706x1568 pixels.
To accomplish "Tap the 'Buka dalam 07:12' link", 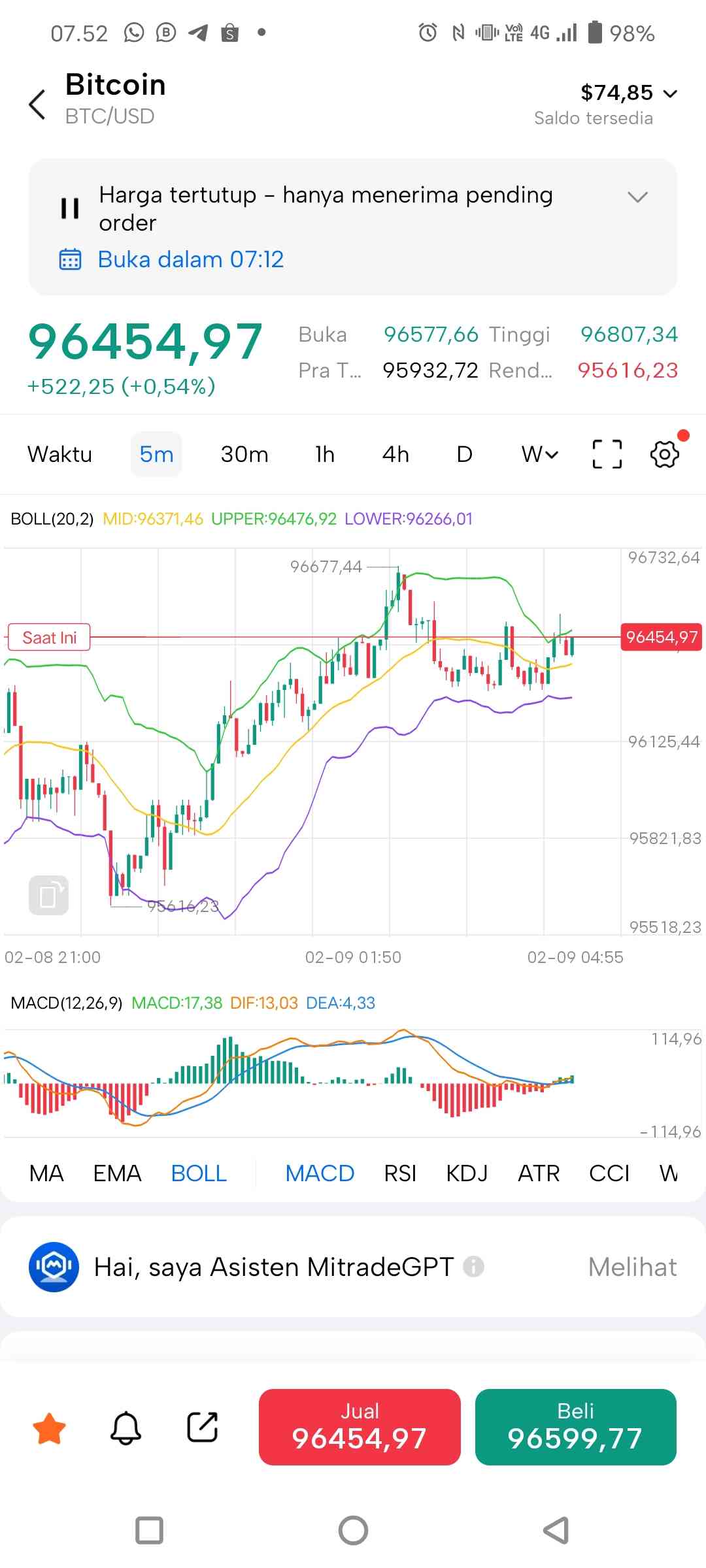I will click(191, 259).
